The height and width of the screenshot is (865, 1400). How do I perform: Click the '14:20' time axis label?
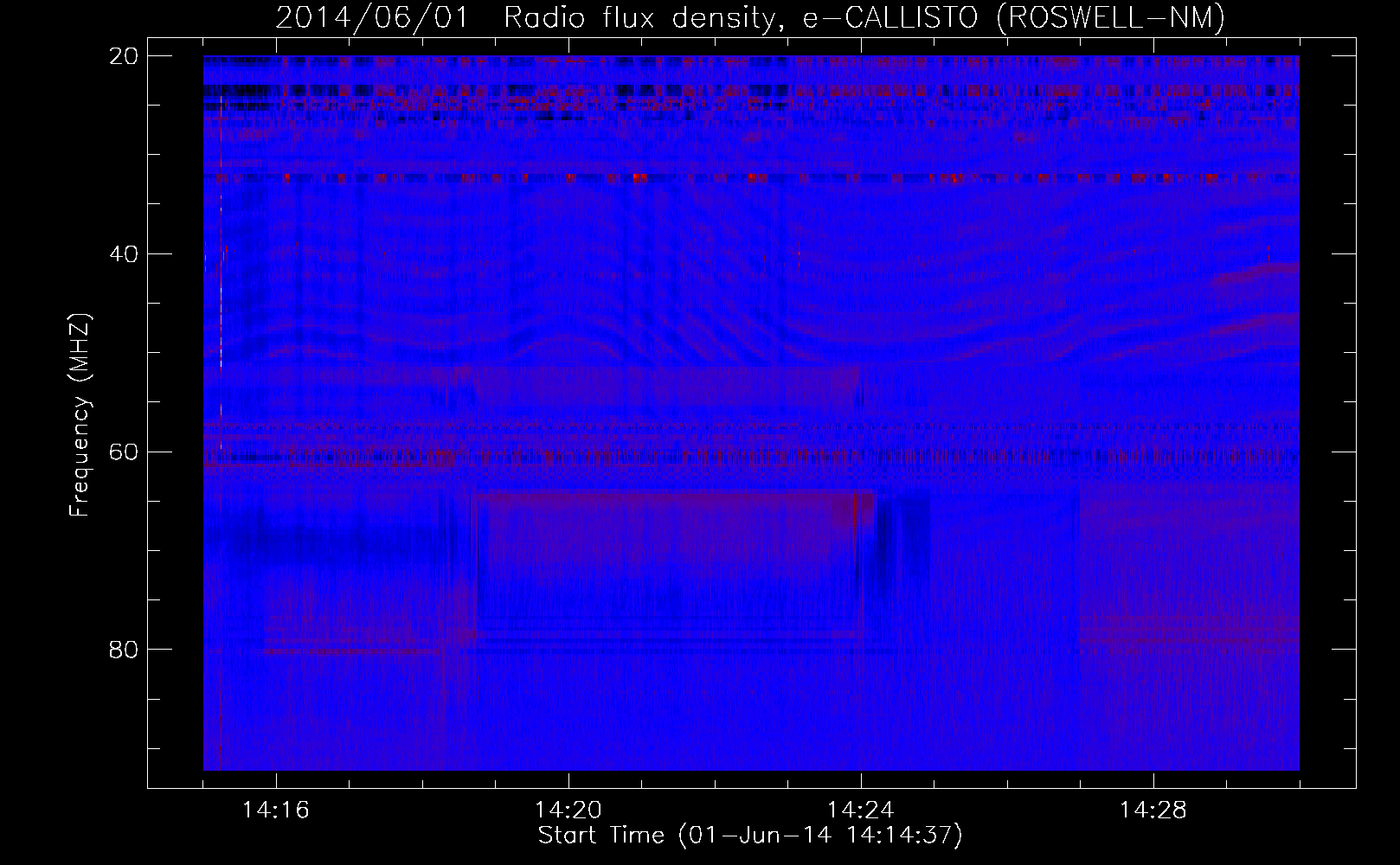pyautogui.click(x=568, y=811)
